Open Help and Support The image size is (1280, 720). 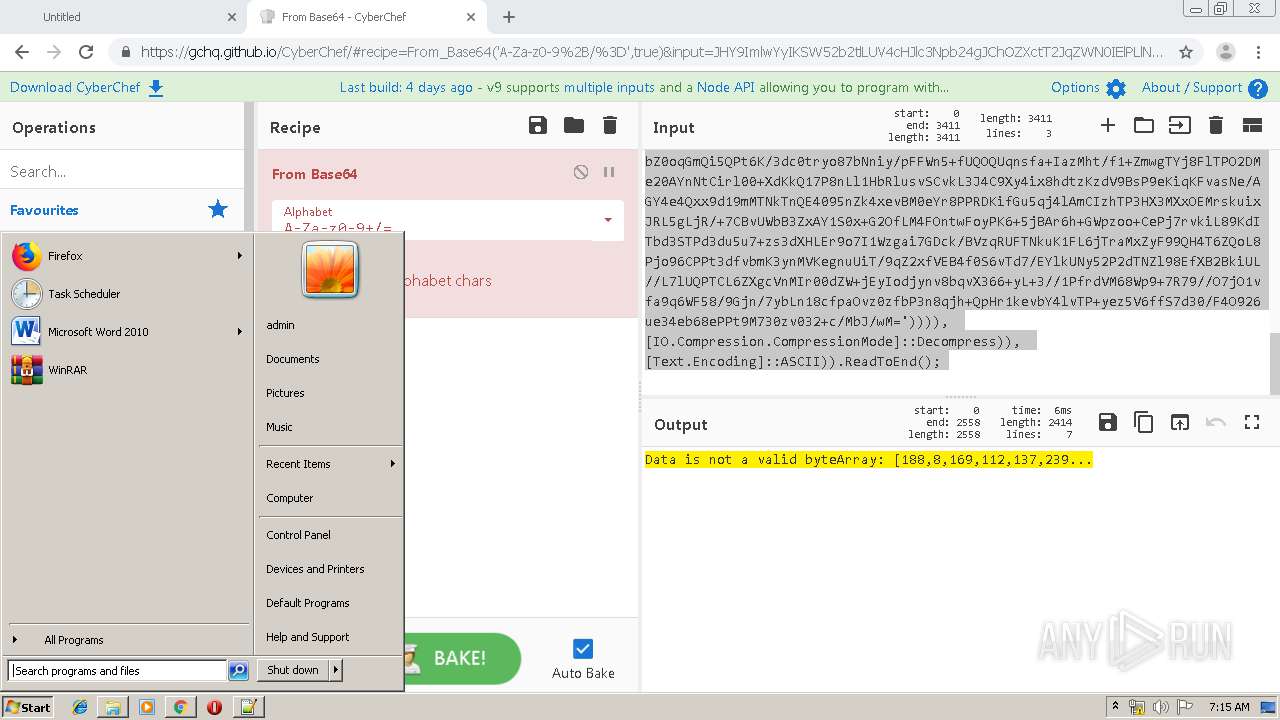click(x=307, y=637)
